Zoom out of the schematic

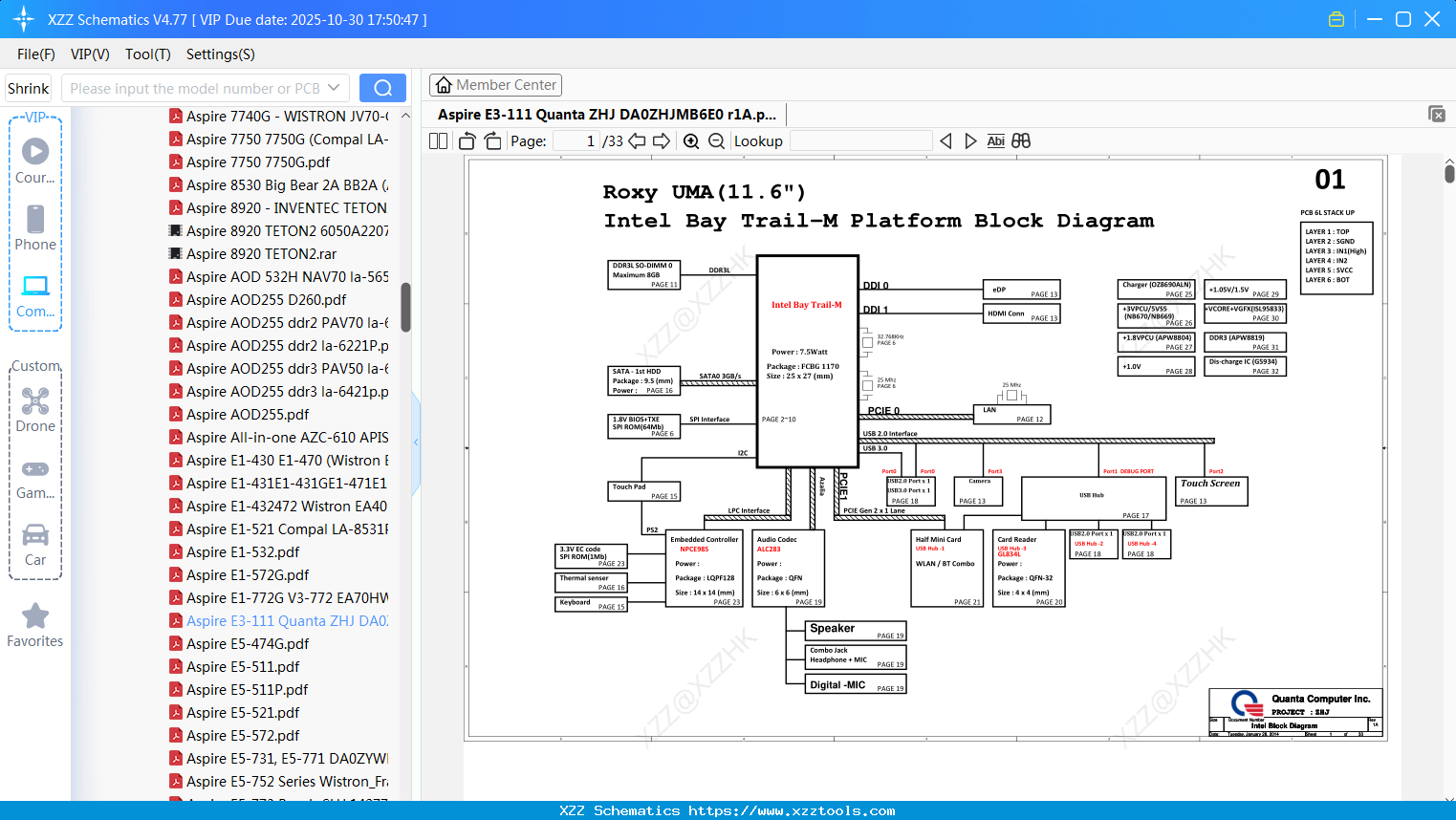716,141
